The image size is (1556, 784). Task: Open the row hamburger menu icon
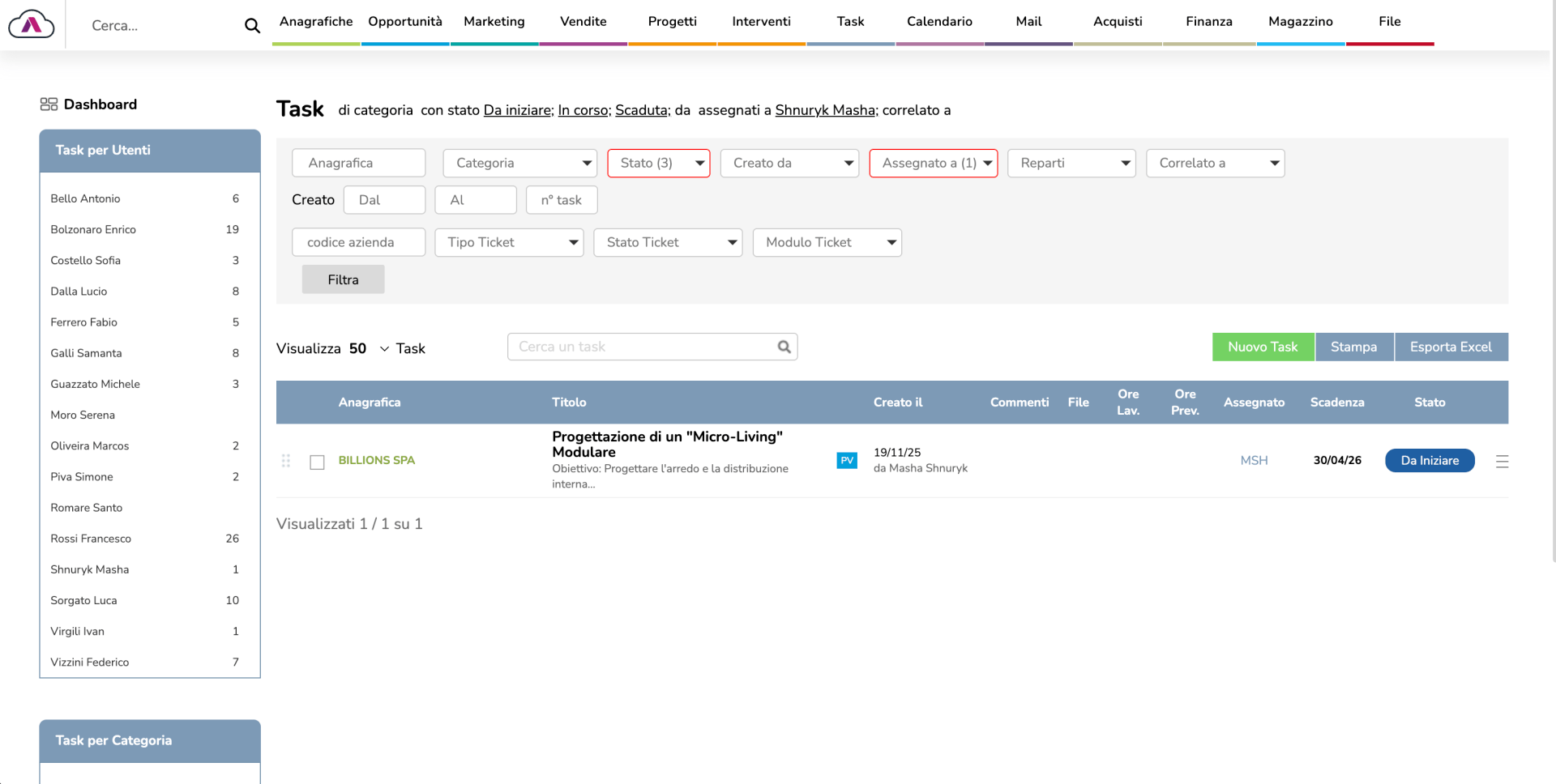tap(1502, 461)
